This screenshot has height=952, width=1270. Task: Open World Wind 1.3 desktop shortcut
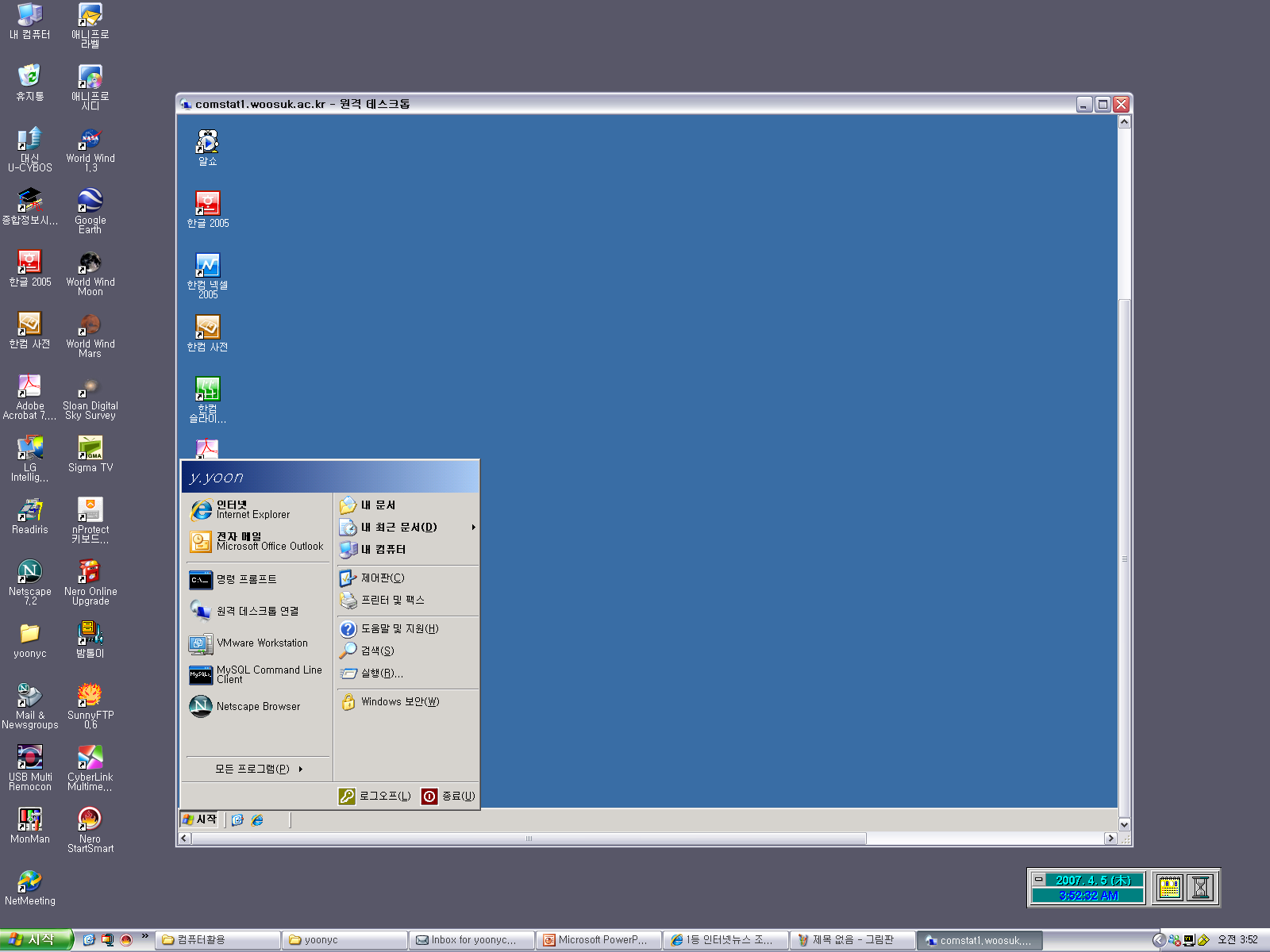coord(90,149)
